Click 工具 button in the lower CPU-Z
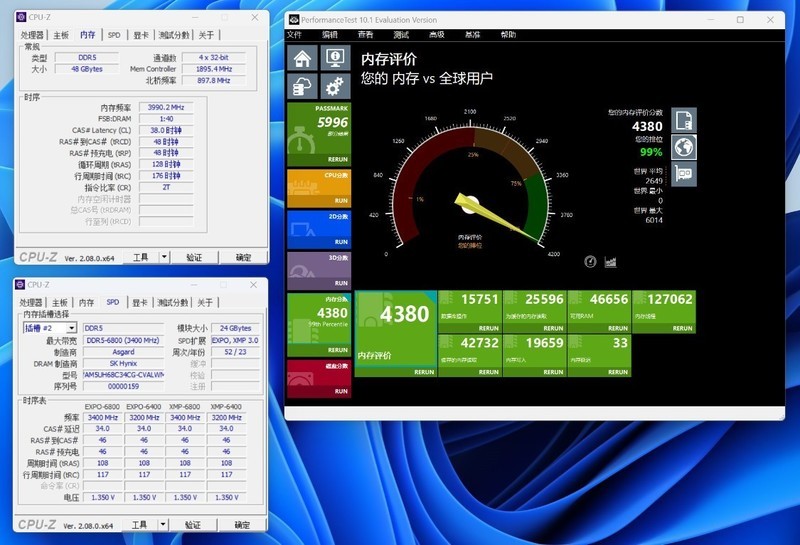 [x=139, y=525]
